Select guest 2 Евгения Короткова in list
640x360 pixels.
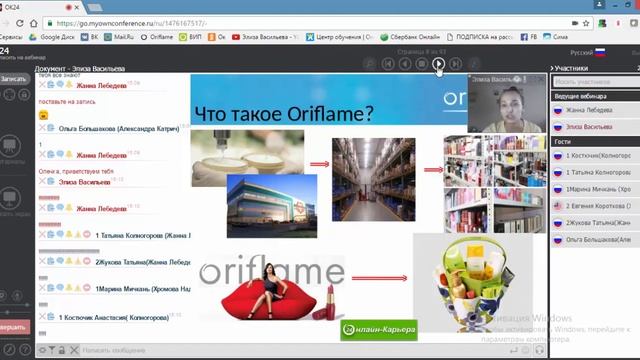pyautogui.click(x=595, y=206)
